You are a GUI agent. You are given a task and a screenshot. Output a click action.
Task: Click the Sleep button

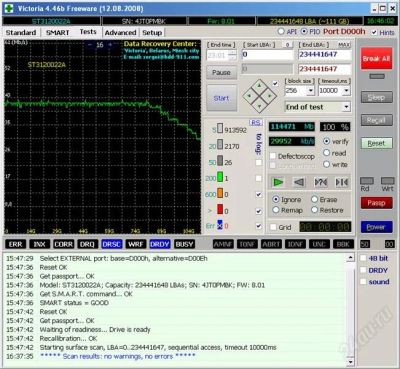(x=377, y=97)
